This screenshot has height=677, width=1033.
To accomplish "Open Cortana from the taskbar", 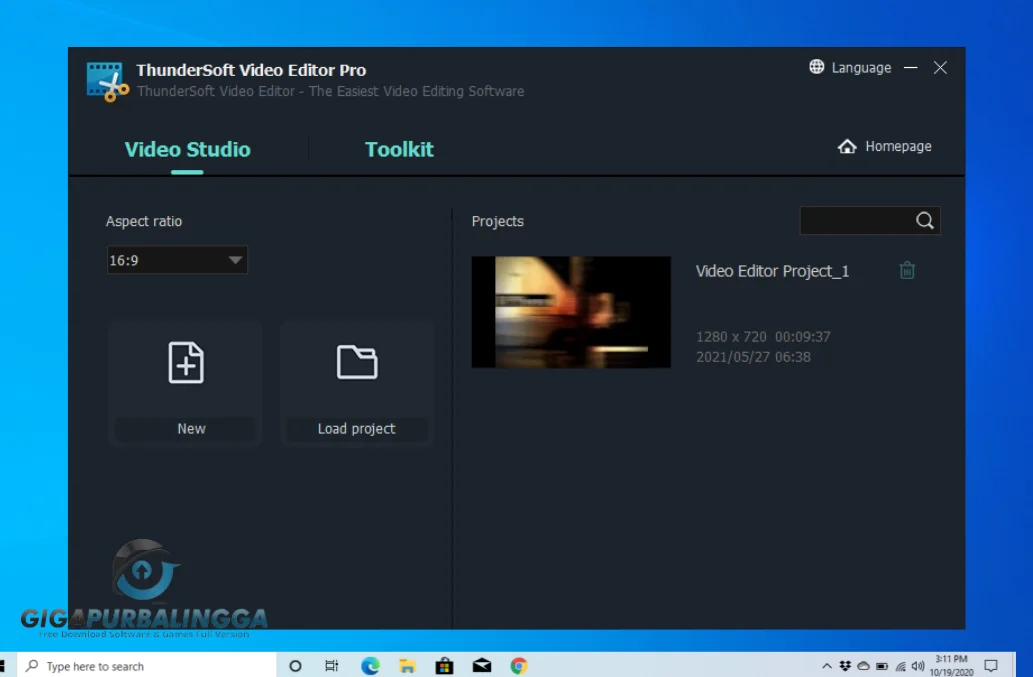I will click(295, 666).
